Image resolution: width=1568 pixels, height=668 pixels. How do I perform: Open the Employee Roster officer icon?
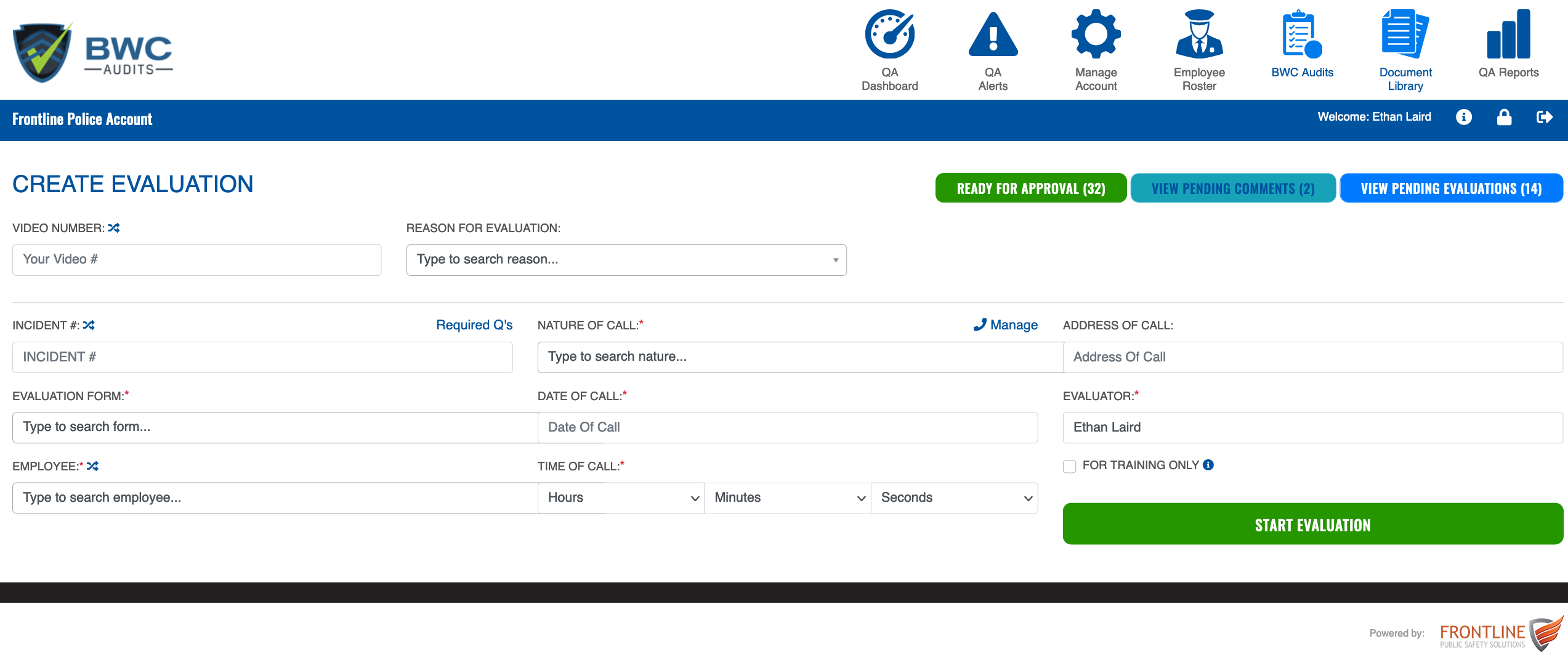[x=1198, y=34]
